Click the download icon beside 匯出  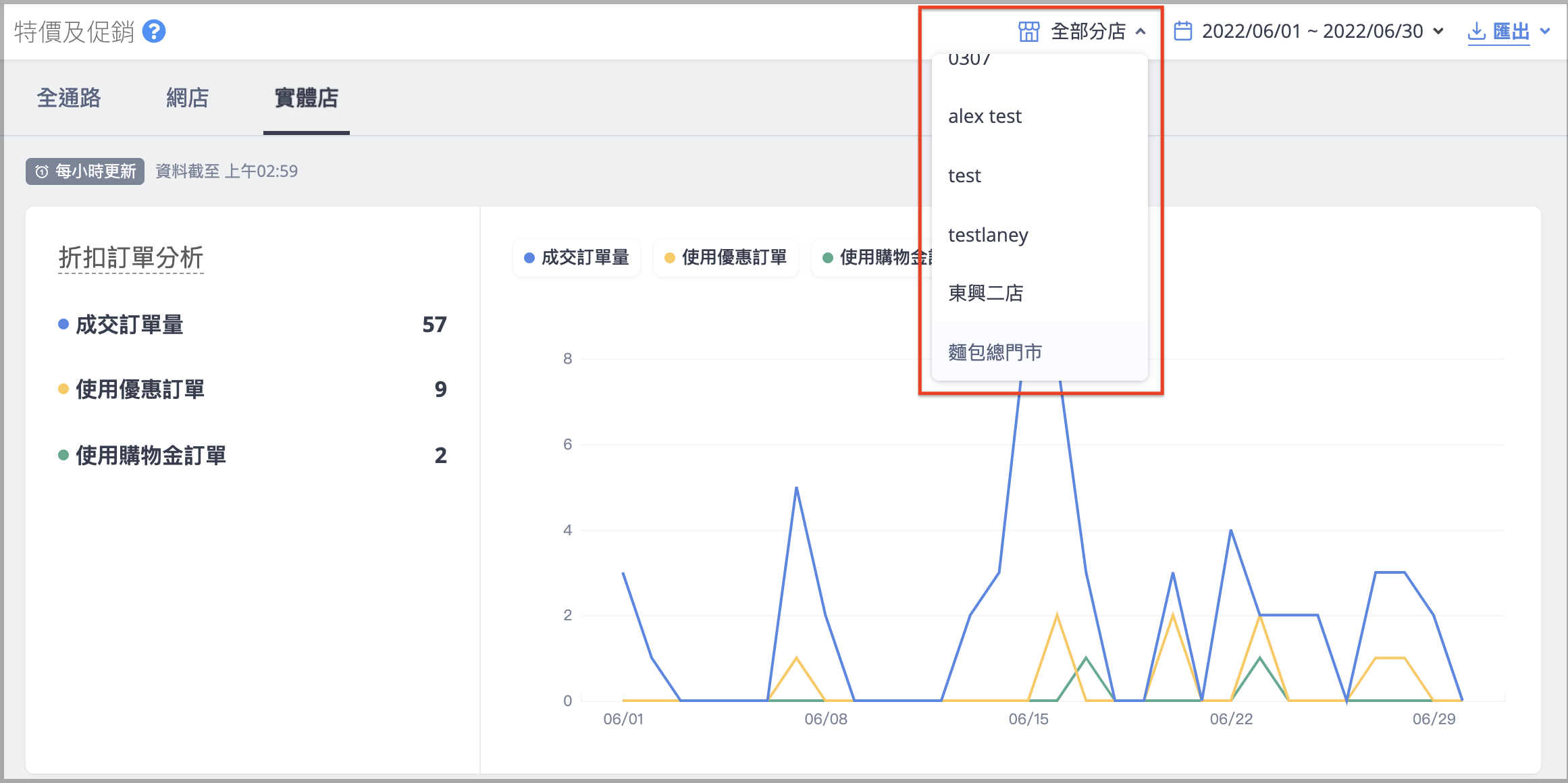pyautogui.click(x=1477, y=31)
